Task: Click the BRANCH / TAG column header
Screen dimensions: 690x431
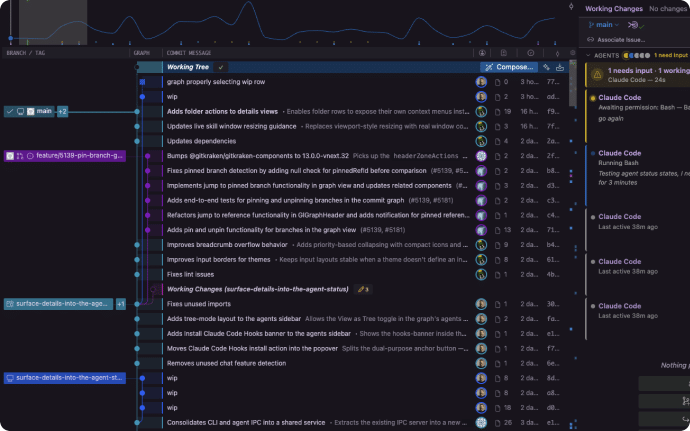Action: (x=26, y=53)
